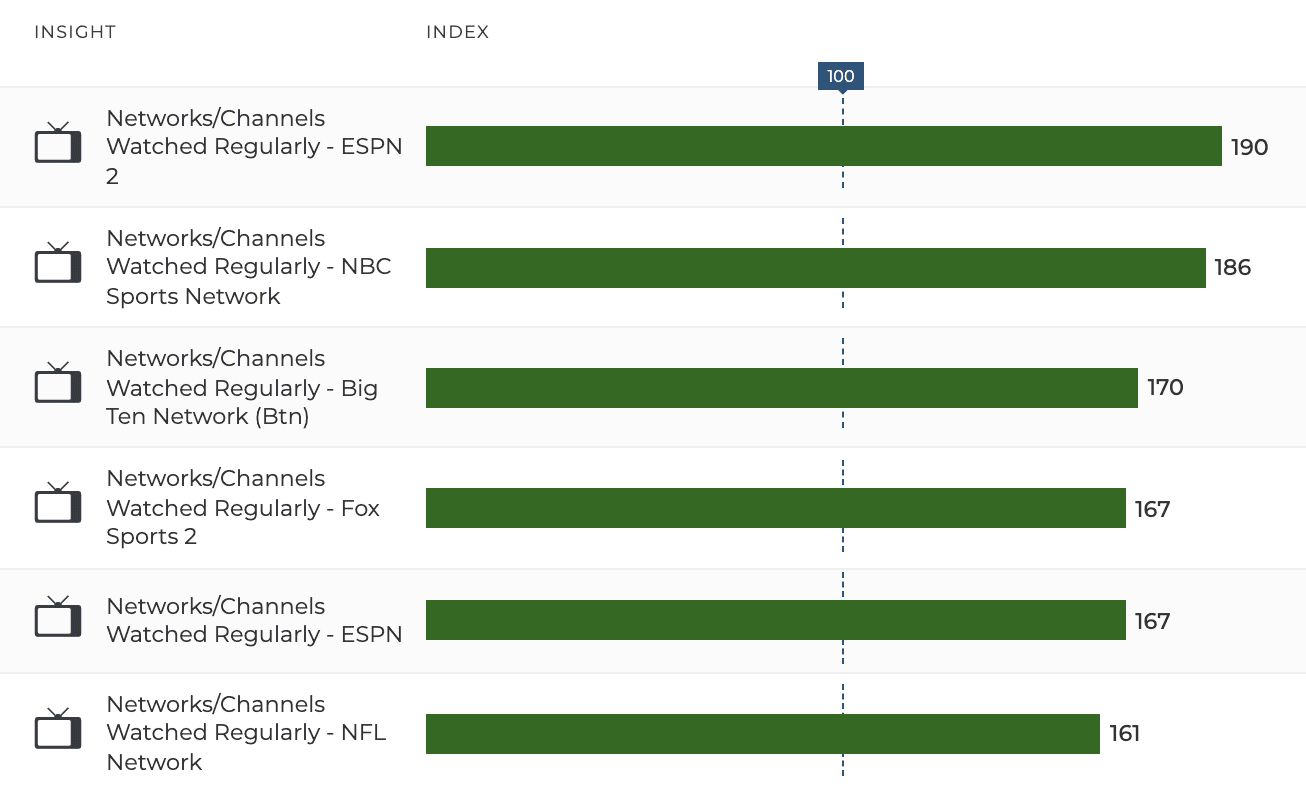Click the INDEX column header
This screenshot has width=1306, height=792.
tap(457, 32)
